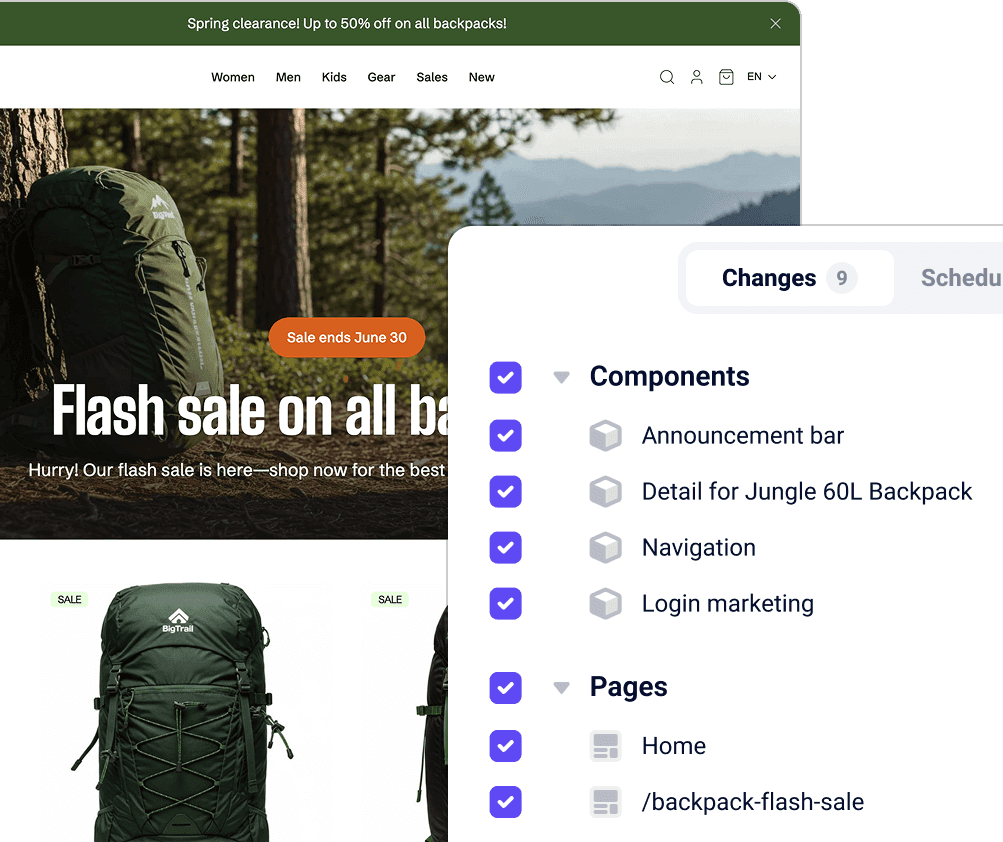Open the search icon in the navigation

(666, 77)
